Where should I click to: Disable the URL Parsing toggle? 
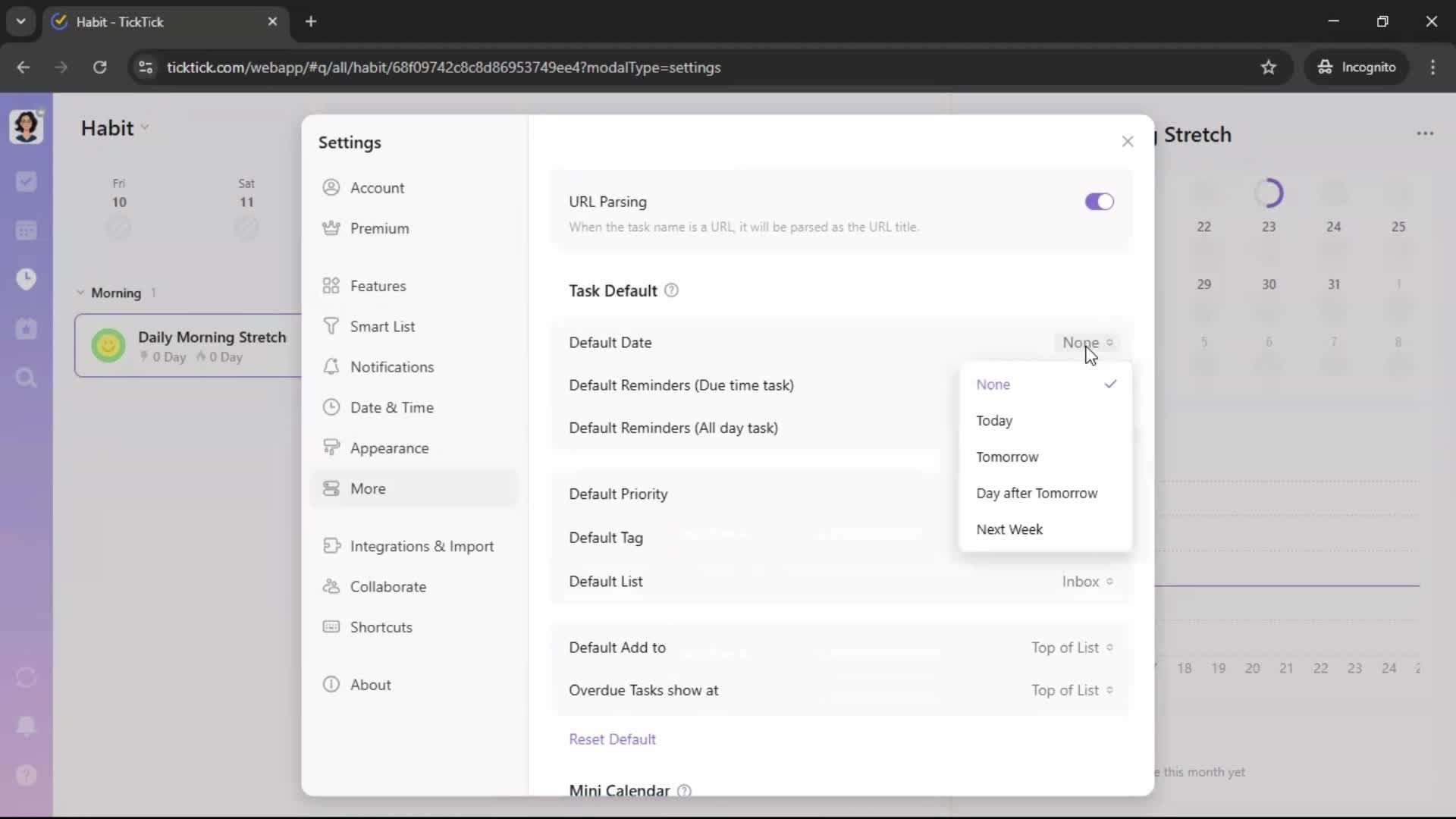(x=1099, y=202)
